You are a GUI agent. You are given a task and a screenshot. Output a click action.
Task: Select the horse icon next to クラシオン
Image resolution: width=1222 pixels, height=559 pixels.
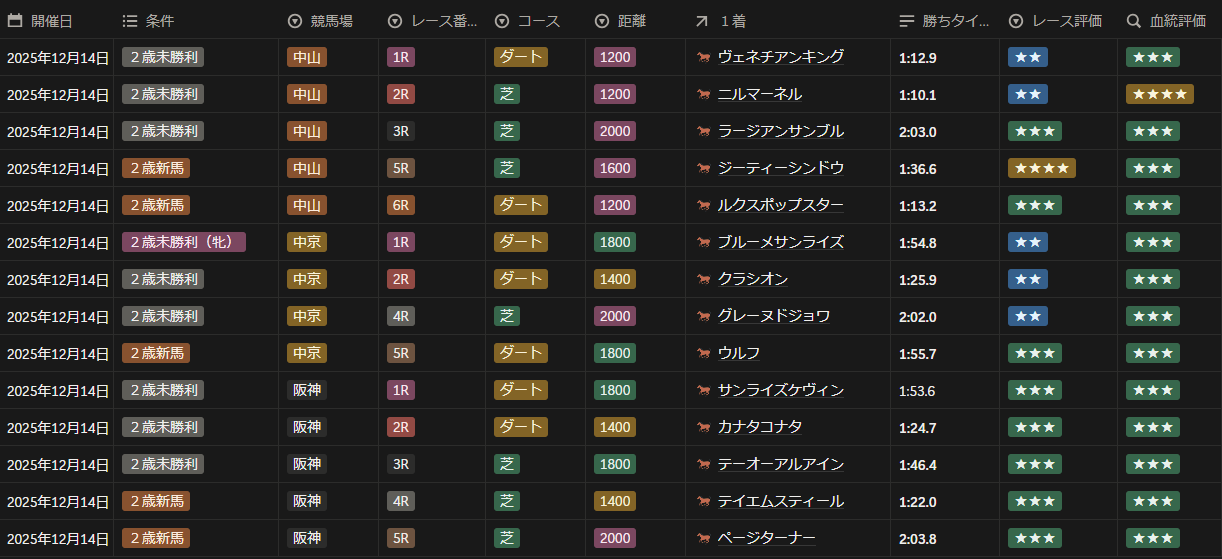(704, 279)
